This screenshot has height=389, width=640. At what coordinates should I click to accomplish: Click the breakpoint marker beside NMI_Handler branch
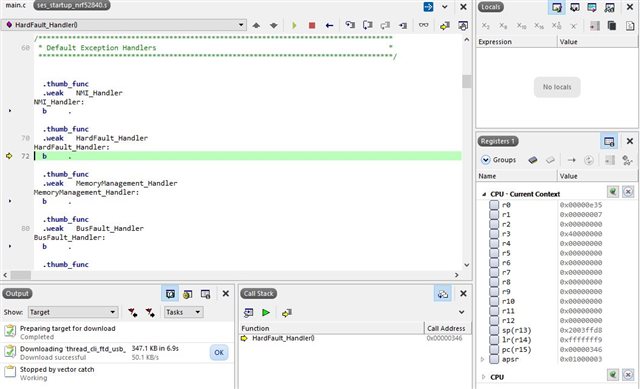click(10, 111)
